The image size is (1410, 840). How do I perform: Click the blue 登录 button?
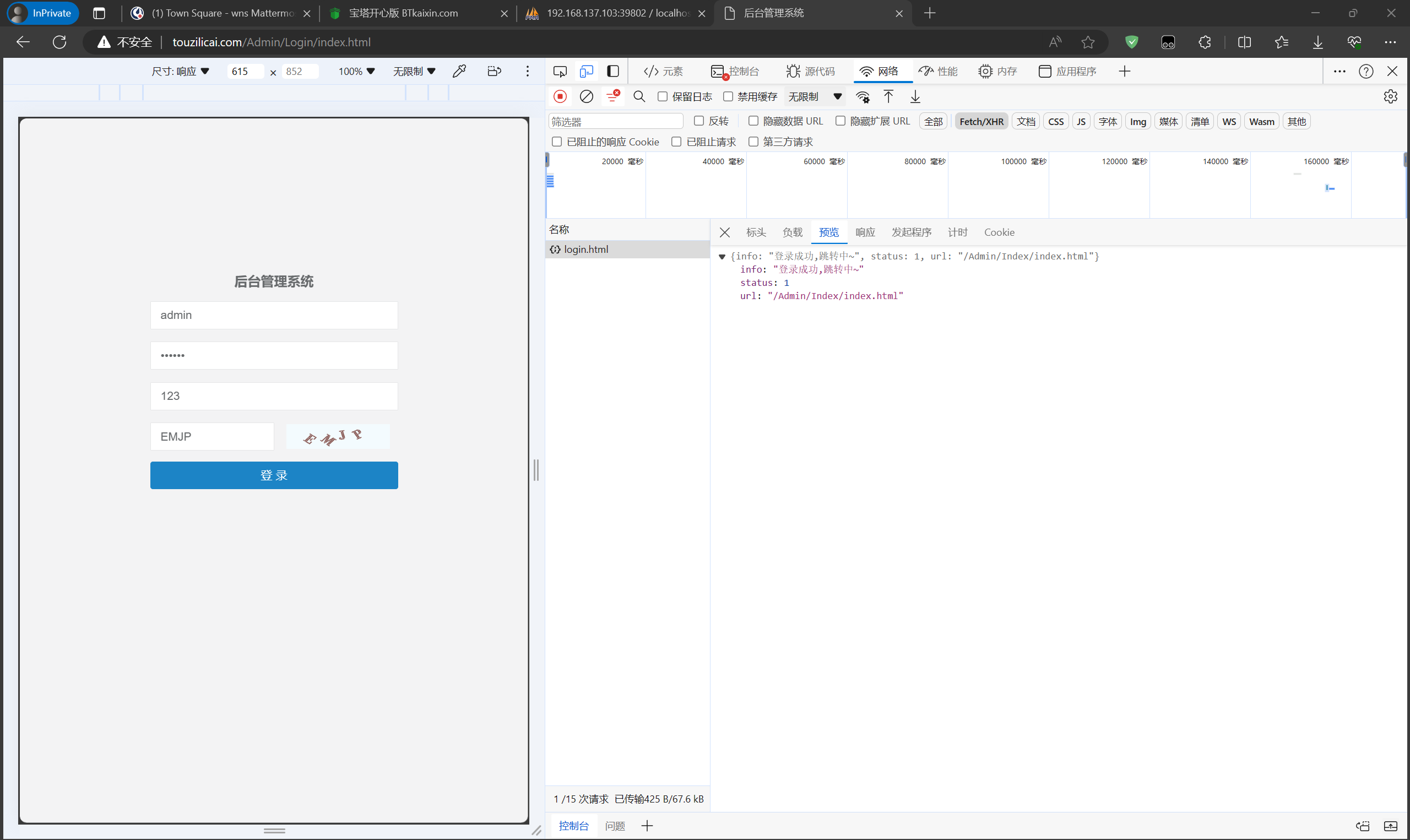(274, 475)
